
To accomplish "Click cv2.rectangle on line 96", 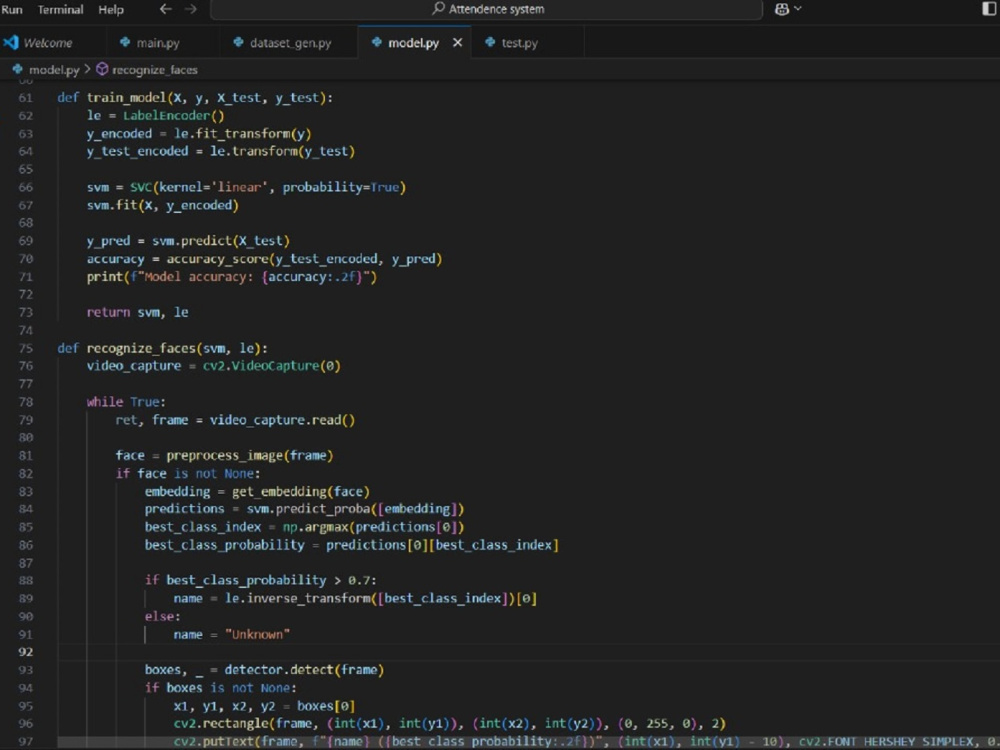I will (221, 724).
